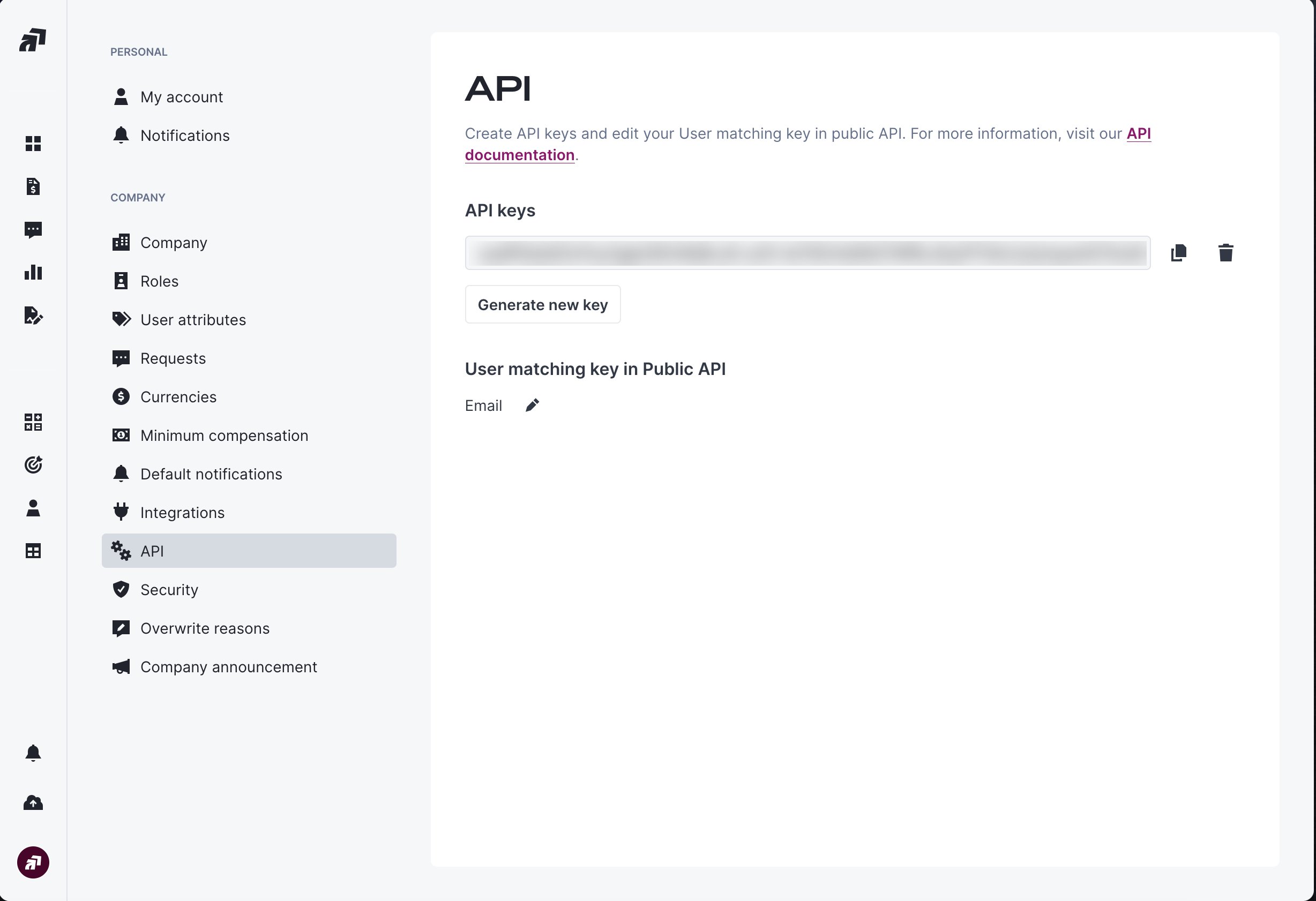Viewport: 1316px width, 901px height.
Task: Click the Email matching key value
Action: point(483,405)
